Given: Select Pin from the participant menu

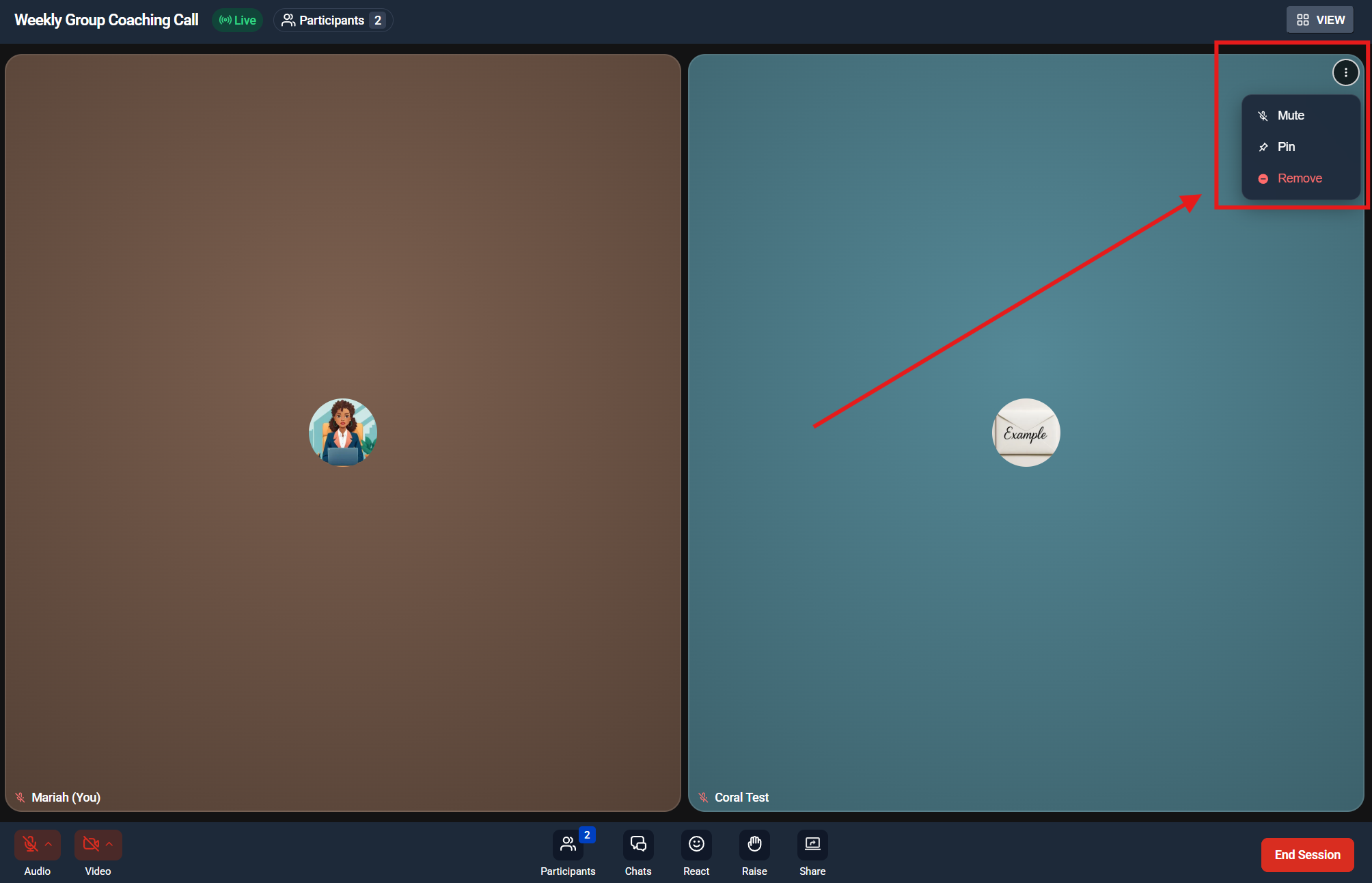Looking at the screenshot, I should [1285, 147].
